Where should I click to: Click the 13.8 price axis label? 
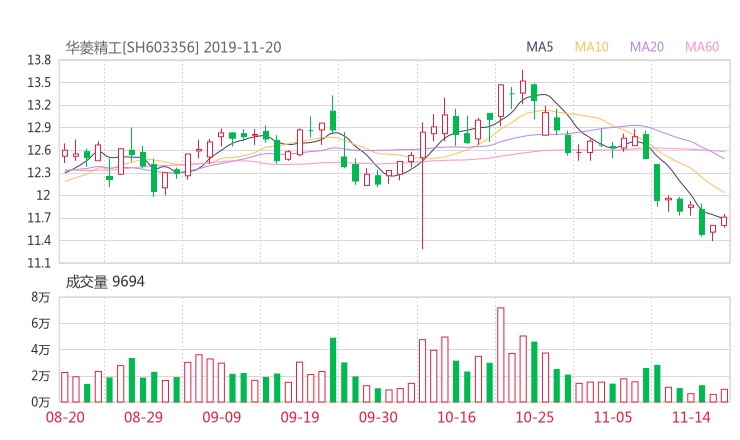[39, 60]
